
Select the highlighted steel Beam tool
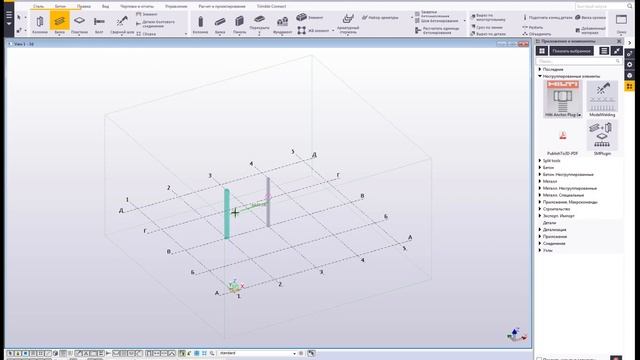tap(60, 23)
